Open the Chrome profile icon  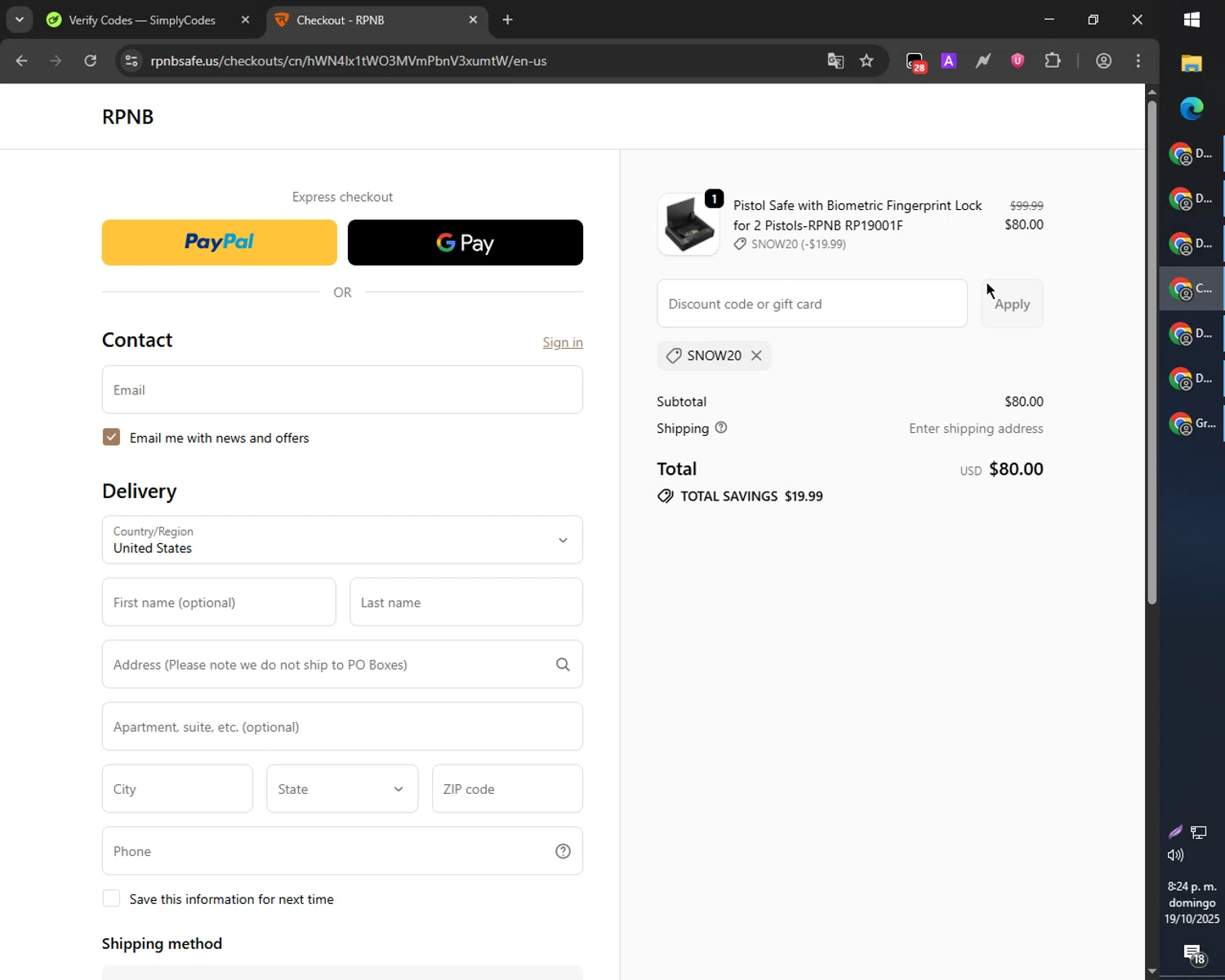(x=1103, y=60)
